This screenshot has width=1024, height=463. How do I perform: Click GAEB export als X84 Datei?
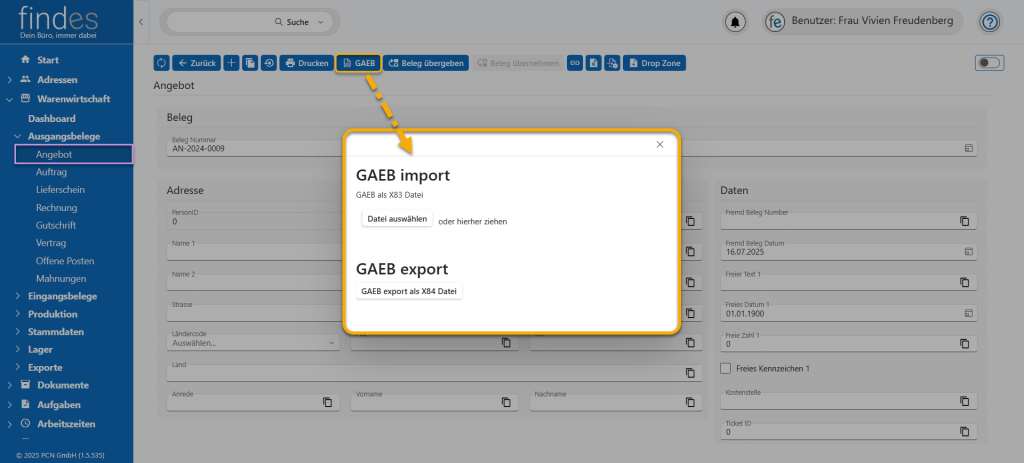tap(409, 292)
